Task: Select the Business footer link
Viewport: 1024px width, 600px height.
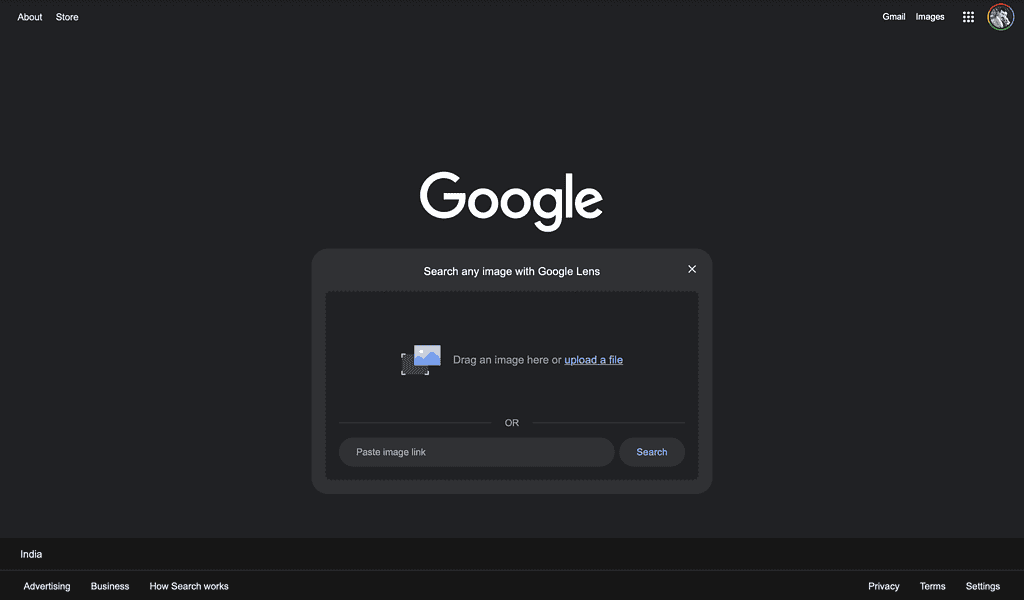Action: tap(110, 586)
